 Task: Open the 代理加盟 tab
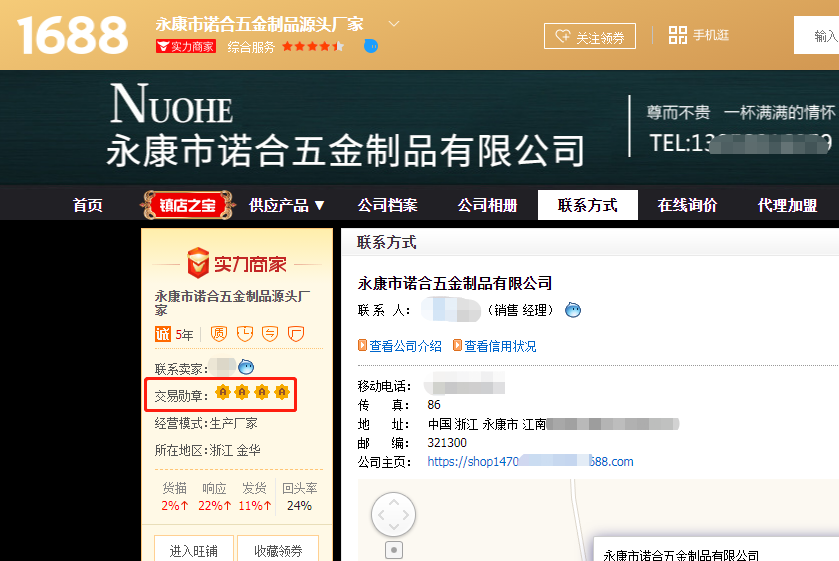pyautogui.click(x=788, y=205)
